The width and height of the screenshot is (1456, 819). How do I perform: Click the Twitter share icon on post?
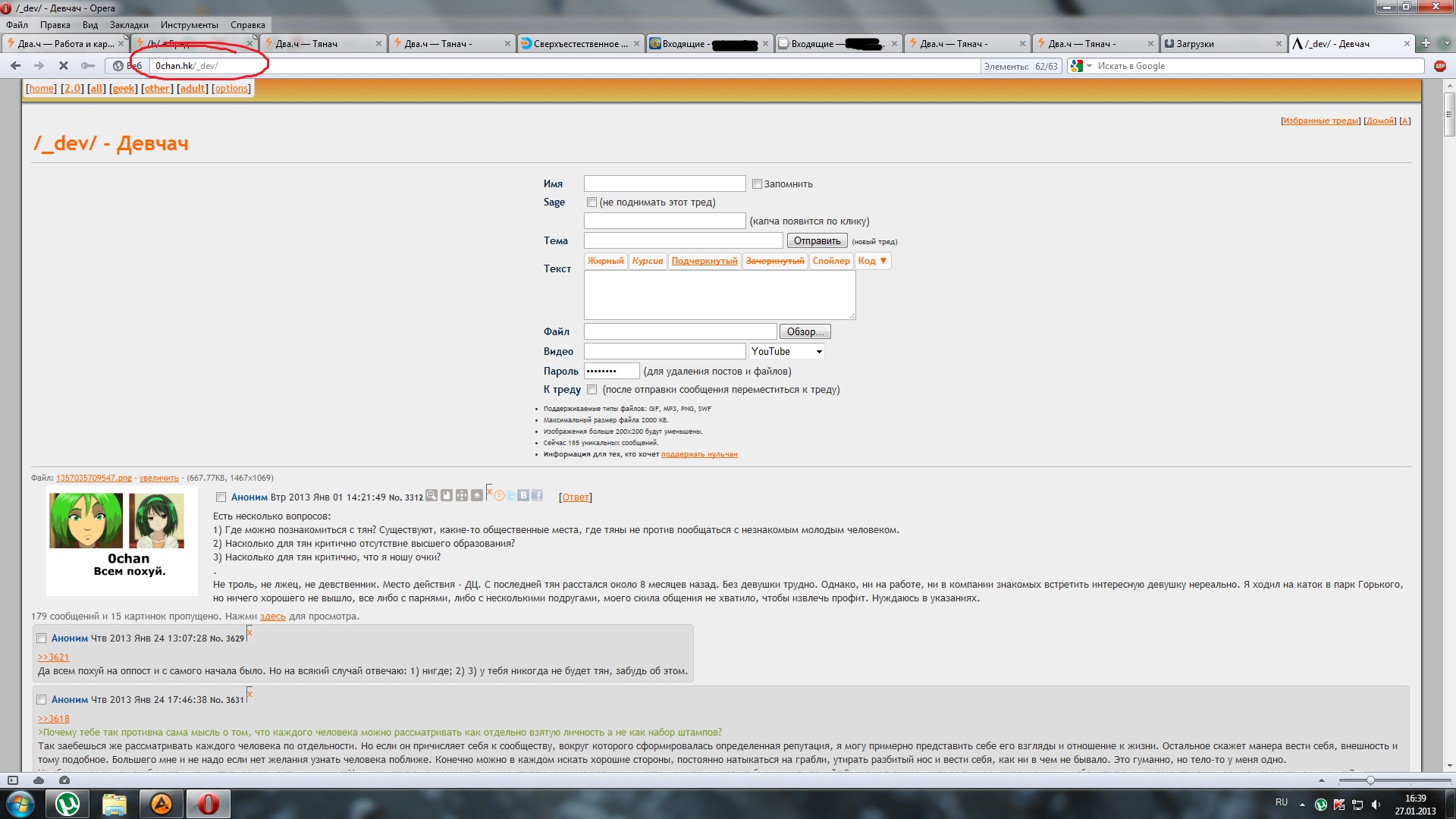point(511,496)
